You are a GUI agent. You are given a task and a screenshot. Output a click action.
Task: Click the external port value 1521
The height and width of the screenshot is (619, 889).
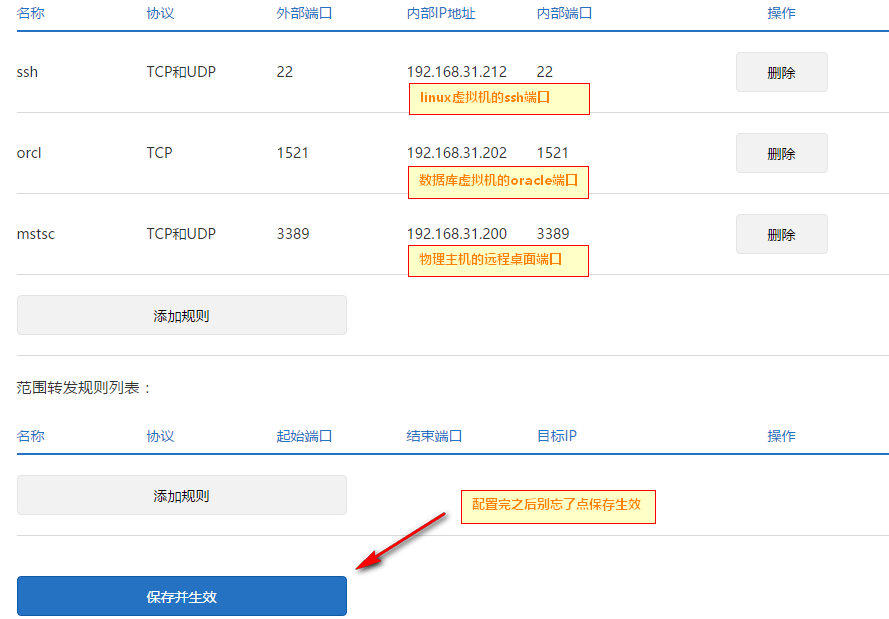point(293,153)
